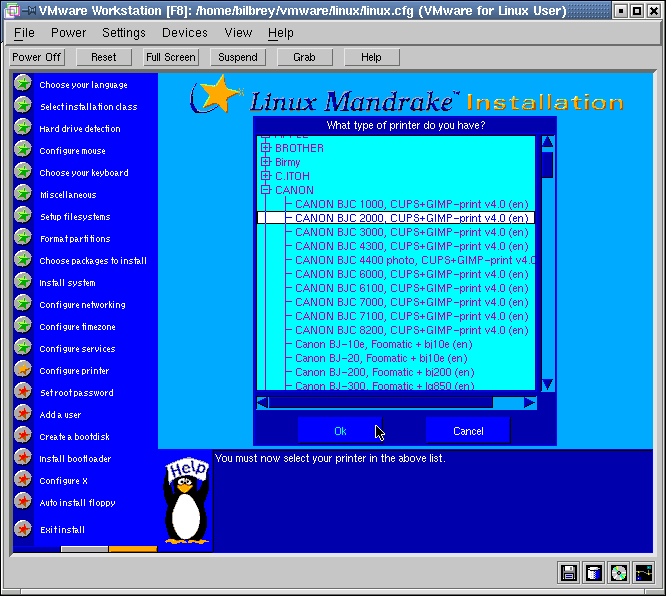
Task: Click the red star beside Install bootloader
Action: click(x=22, y=458)
